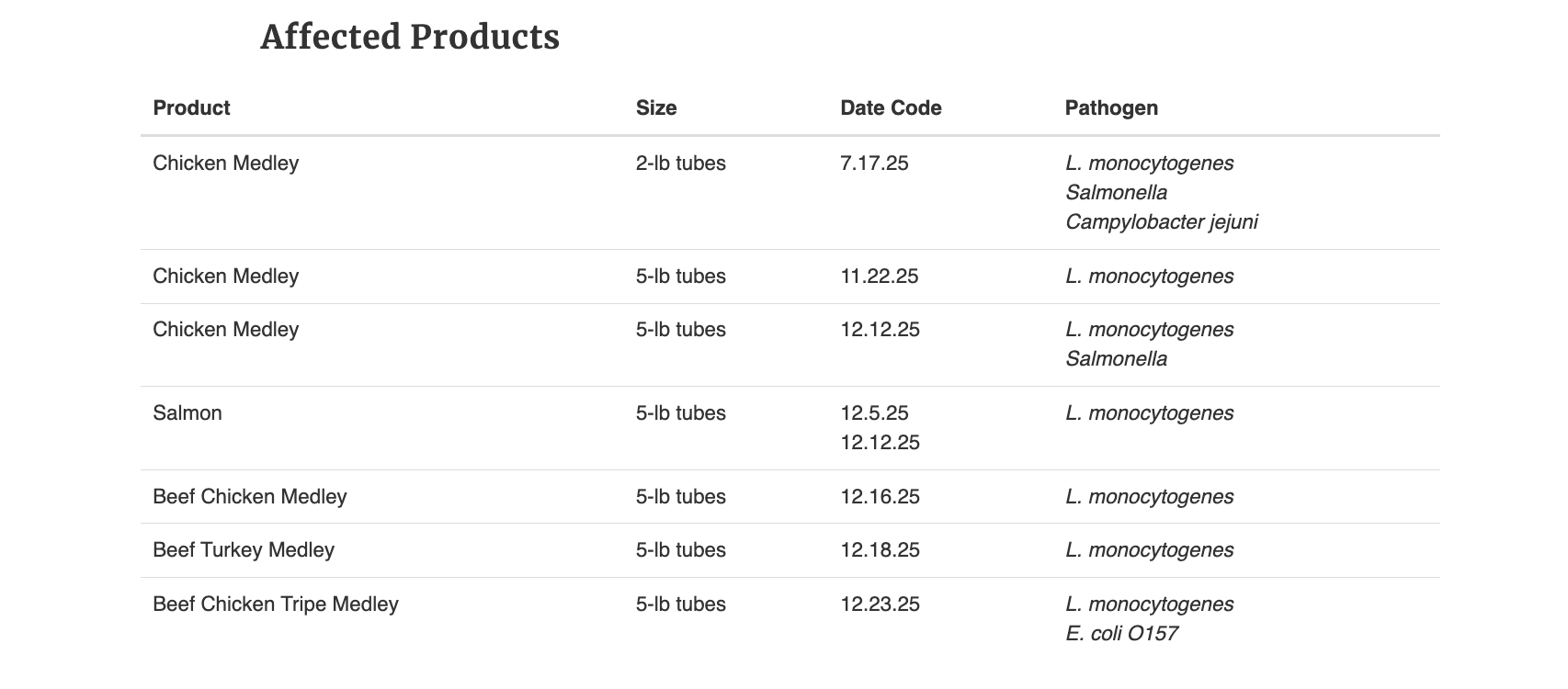The width and height of the screenshot is (1568, 689).
Task: Select the 12.23.25 date code cell
Action: (x=879, y=604)
